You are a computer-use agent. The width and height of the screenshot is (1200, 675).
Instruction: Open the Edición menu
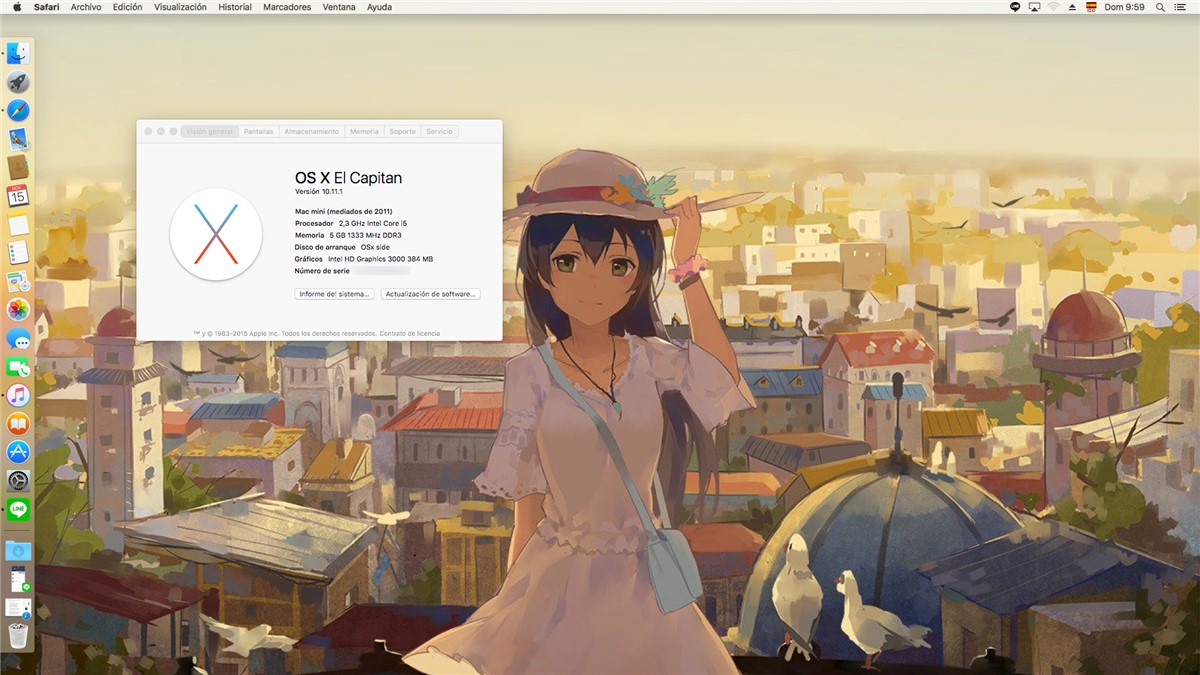127,7
